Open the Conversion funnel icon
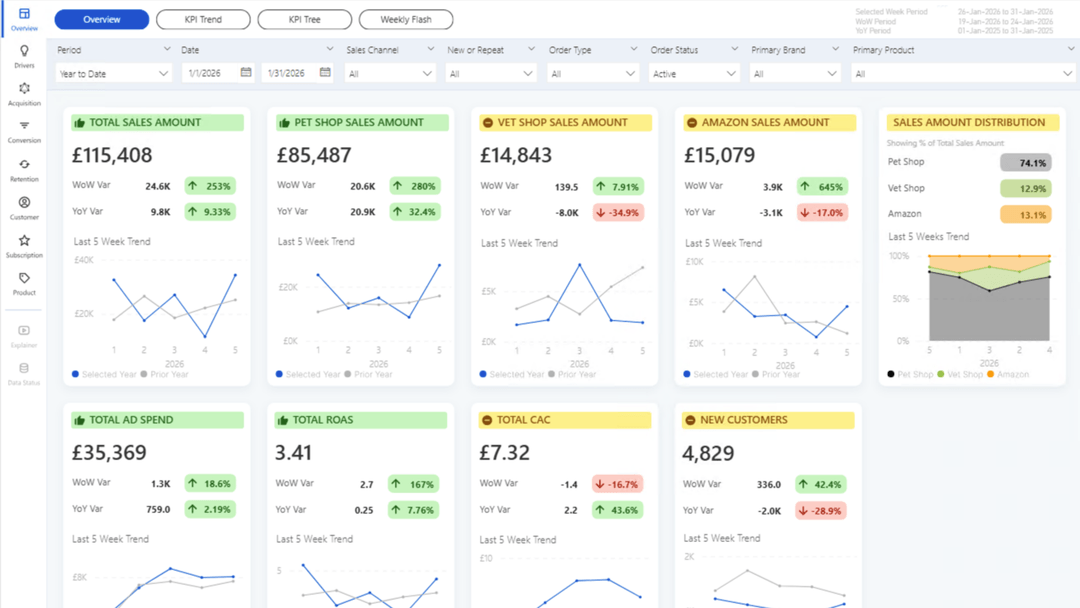 (24, 126)
